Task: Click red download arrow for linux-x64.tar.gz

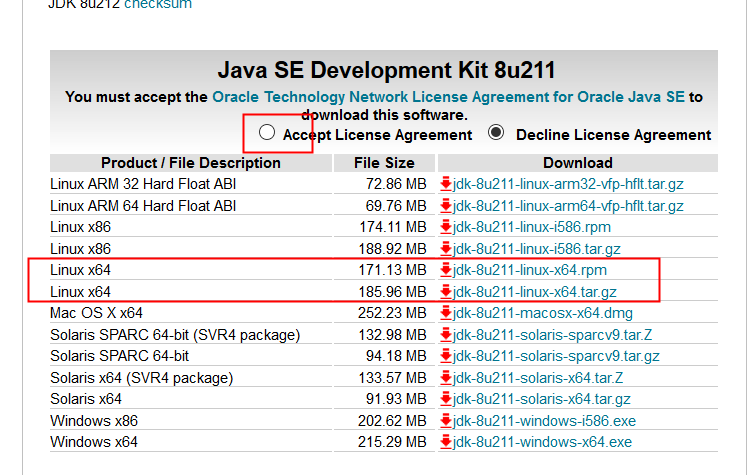Action: 446,292
